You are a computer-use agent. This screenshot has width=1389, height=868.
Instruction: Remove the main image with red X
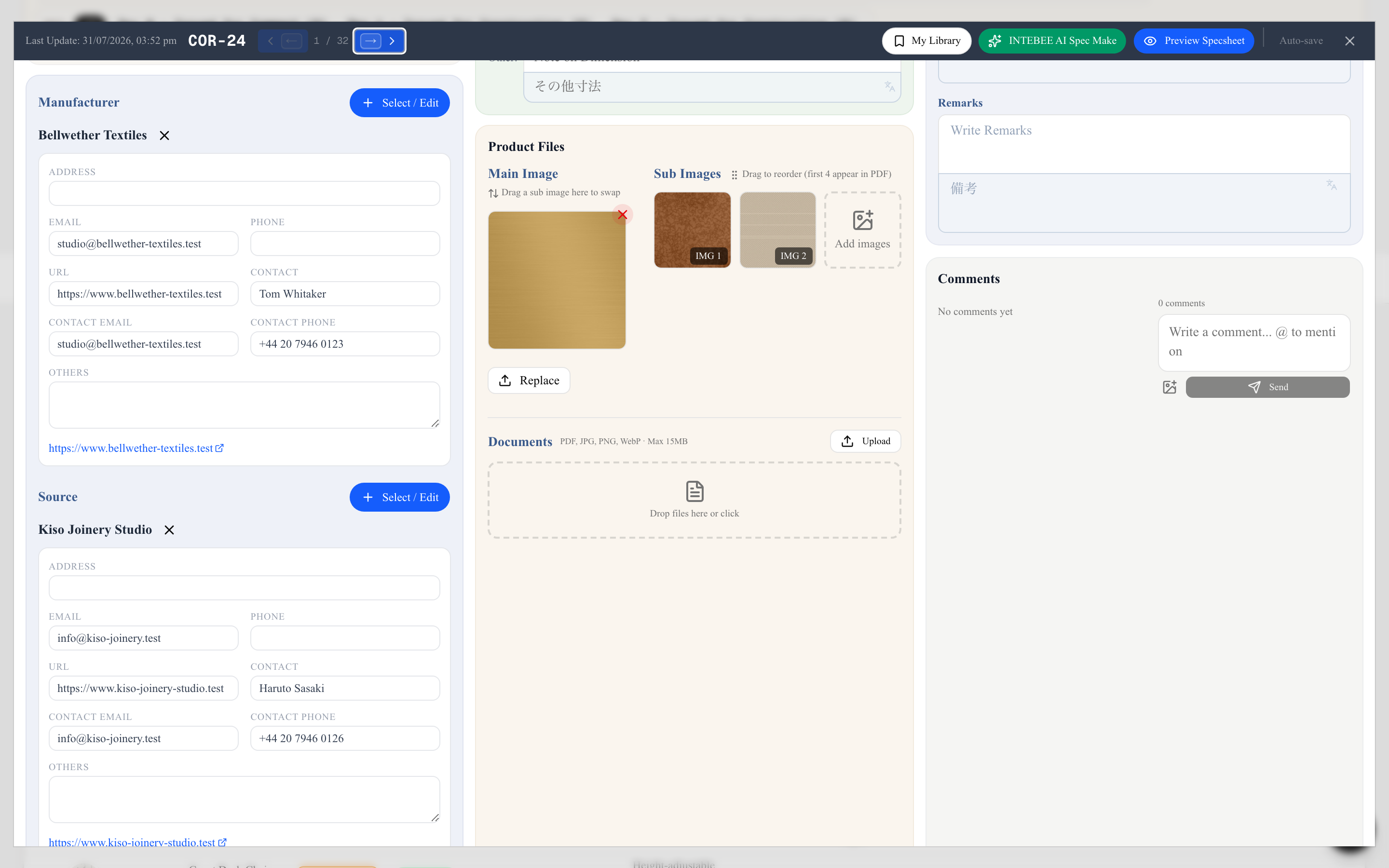(622, 215)
